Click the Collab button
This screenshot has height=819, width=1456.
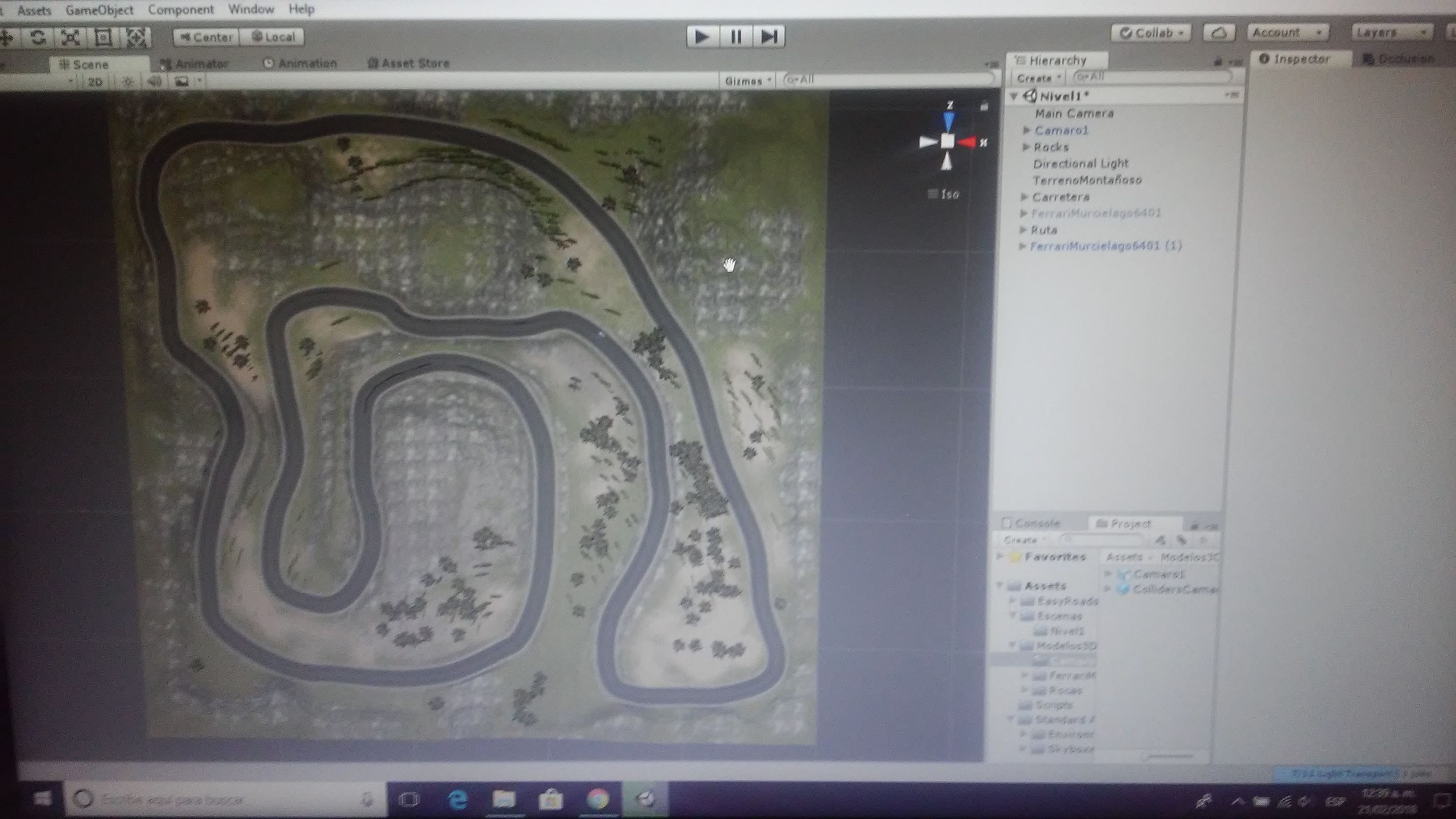coord(1151,33)
